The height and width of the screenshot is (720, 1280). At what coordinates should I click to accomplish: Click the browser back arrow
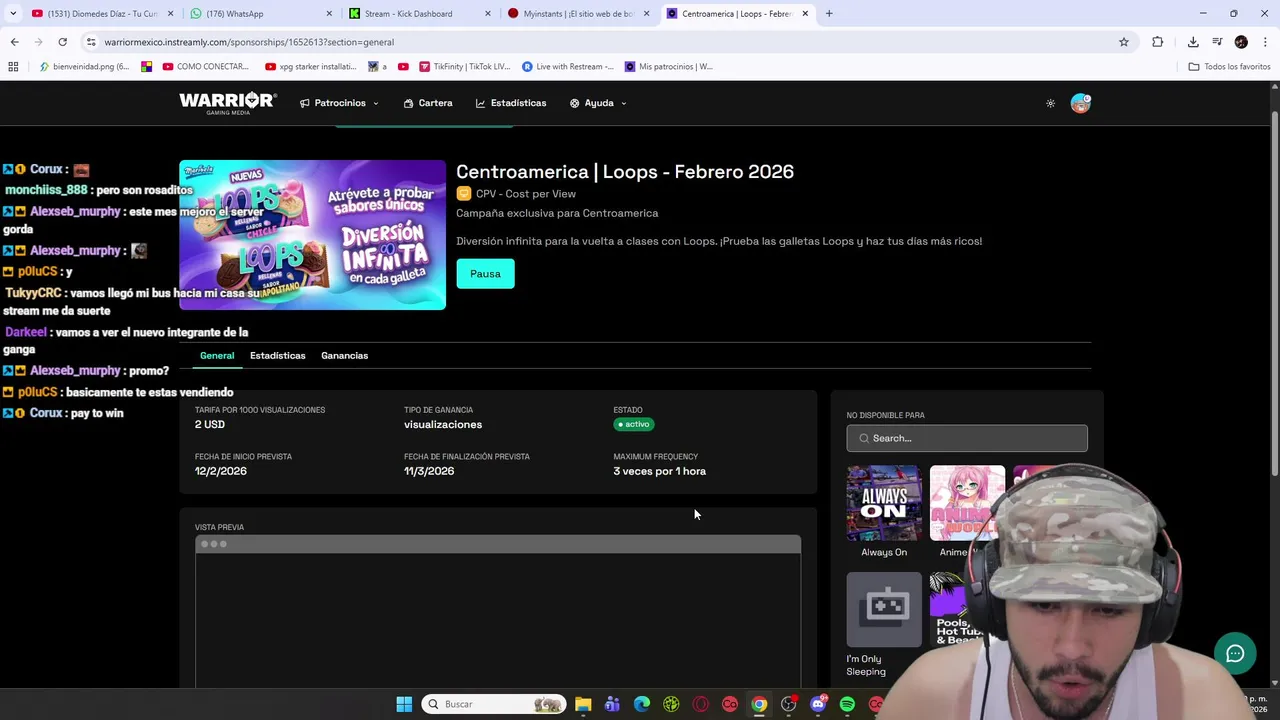(x=14, y=42)
